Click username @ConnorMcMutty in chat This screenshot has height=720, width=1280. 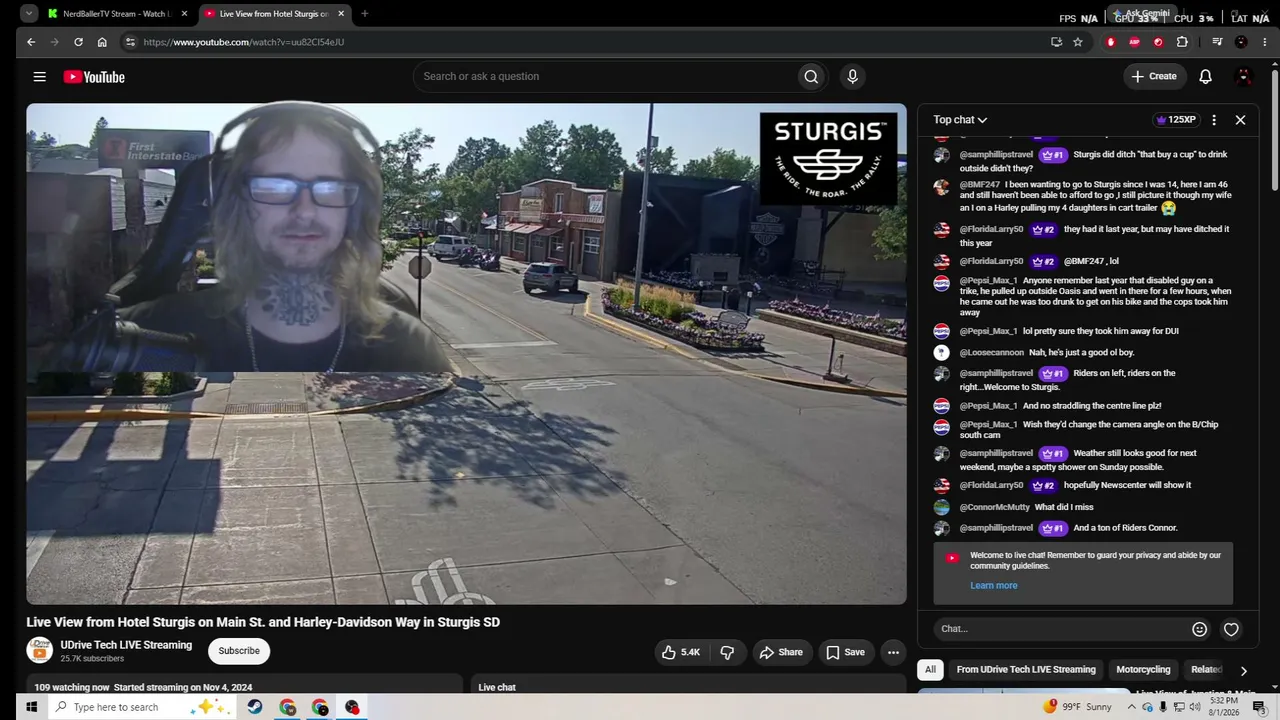click(x=995, y=508)
